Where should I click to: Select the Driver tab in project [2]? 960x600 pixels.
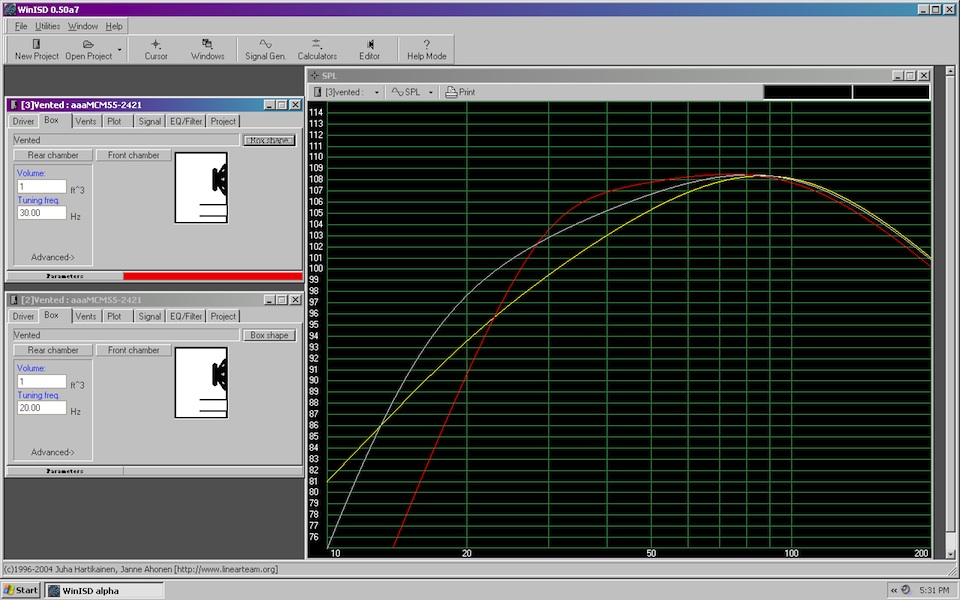[x=23, y=317]
